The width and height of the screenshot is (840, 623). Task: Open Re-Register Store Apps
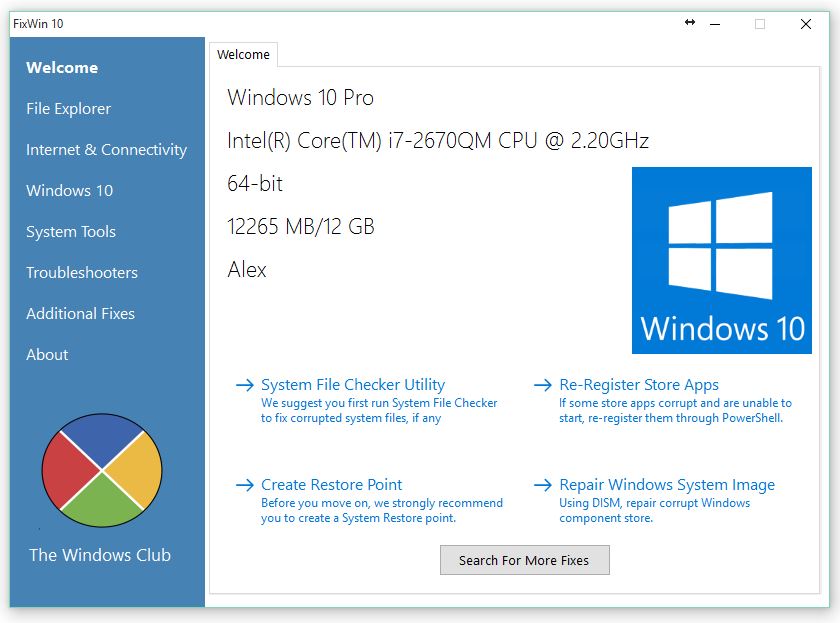point(639,385)
